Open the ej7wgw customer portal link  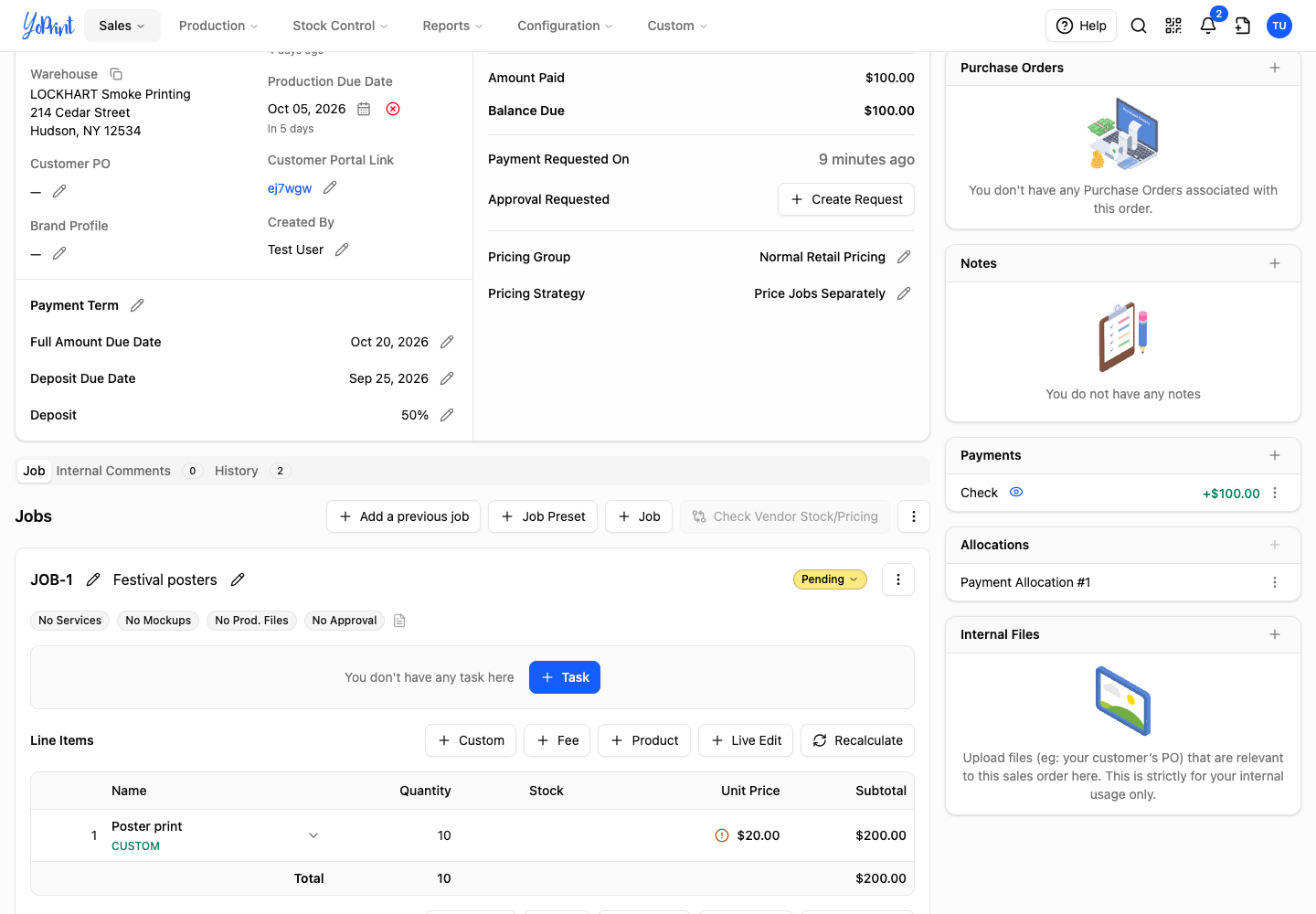point(290,188)
